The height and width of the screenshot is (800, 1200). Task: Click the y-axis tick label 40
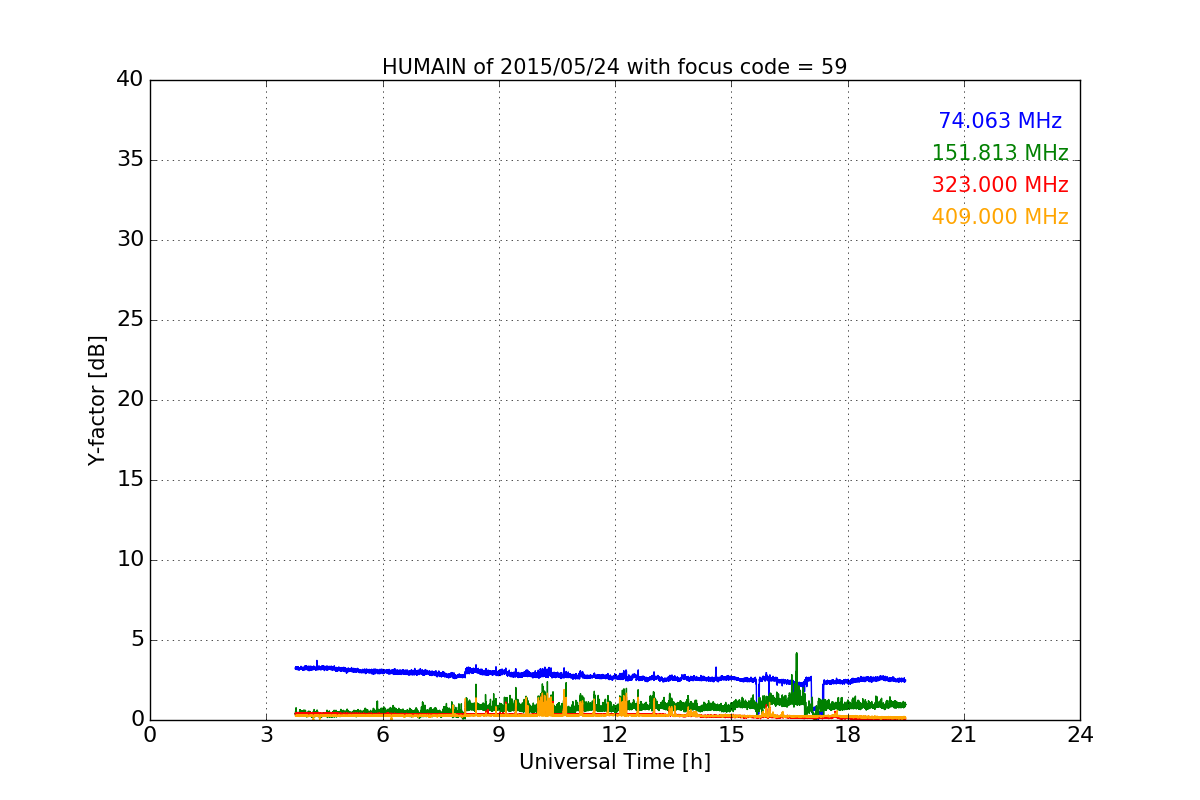[x=130, y=80]
